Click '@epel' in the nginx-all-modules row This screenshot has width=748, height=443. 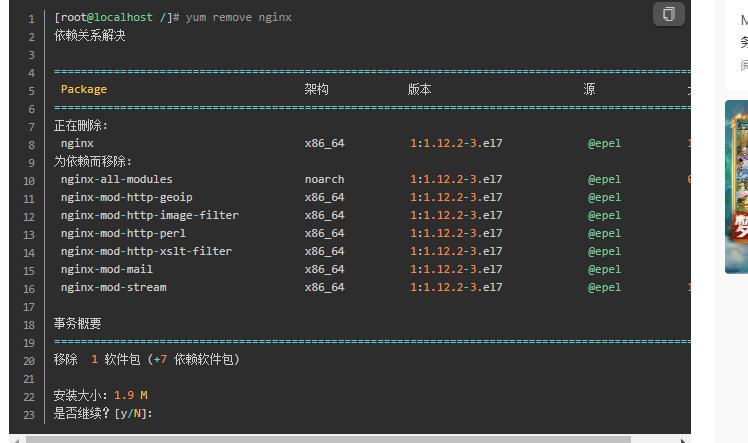pos(604,179)
